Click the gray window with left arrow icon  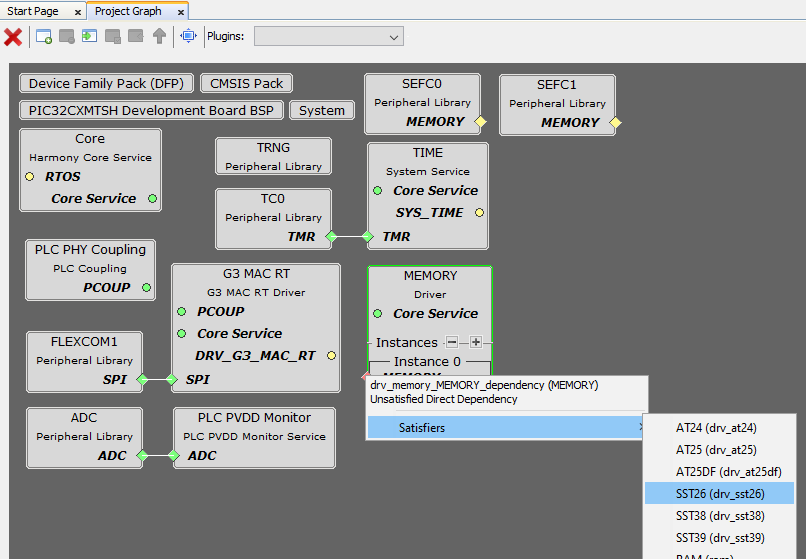click(136, 37)
